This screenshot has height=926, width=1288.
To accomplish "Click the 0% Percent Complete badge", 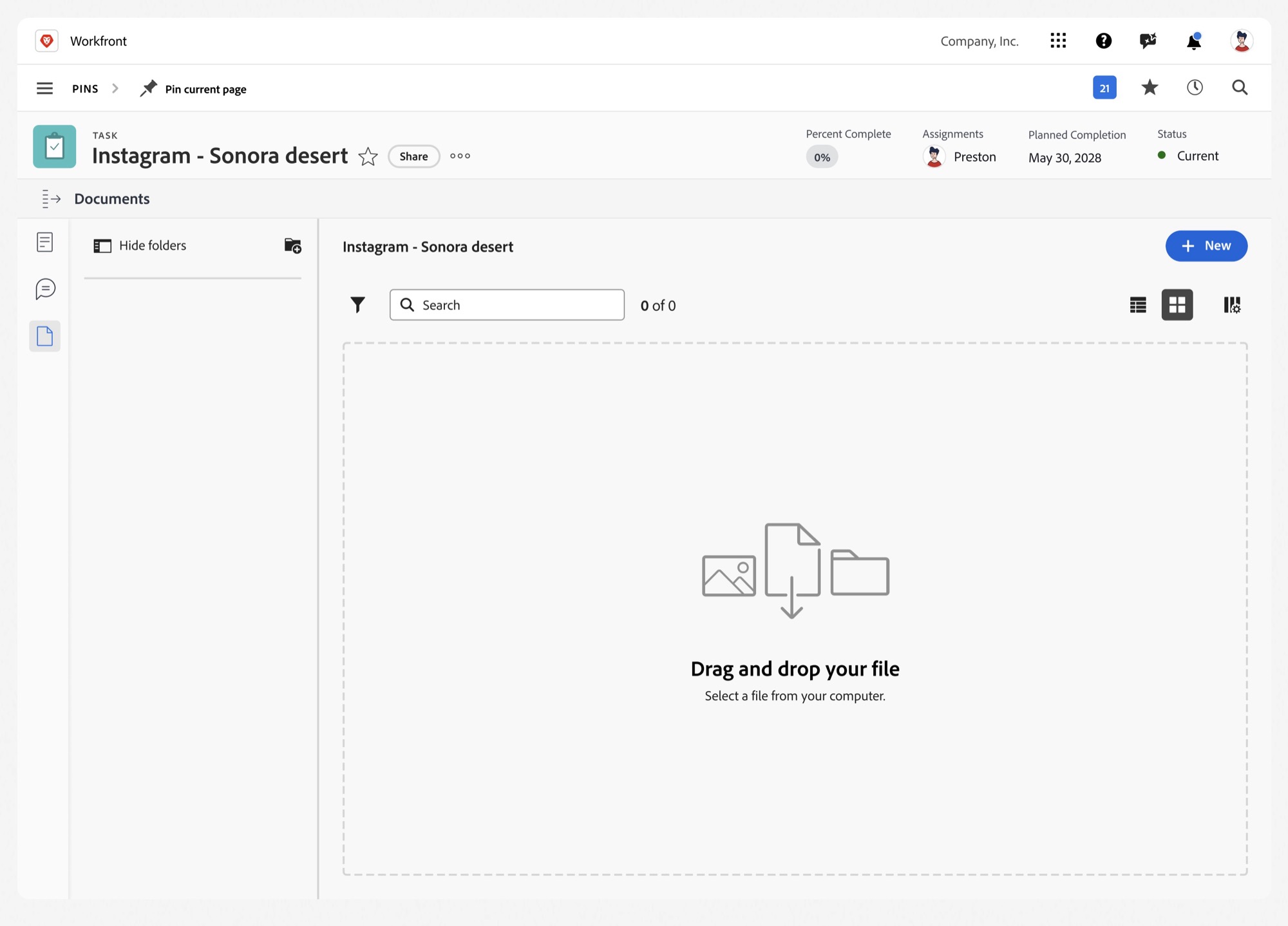I will [x=822, y=157].
